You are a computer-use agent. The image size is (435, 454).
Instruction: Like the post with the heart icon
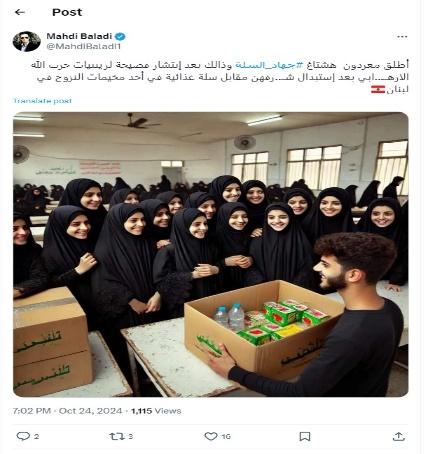coord(211,436)
